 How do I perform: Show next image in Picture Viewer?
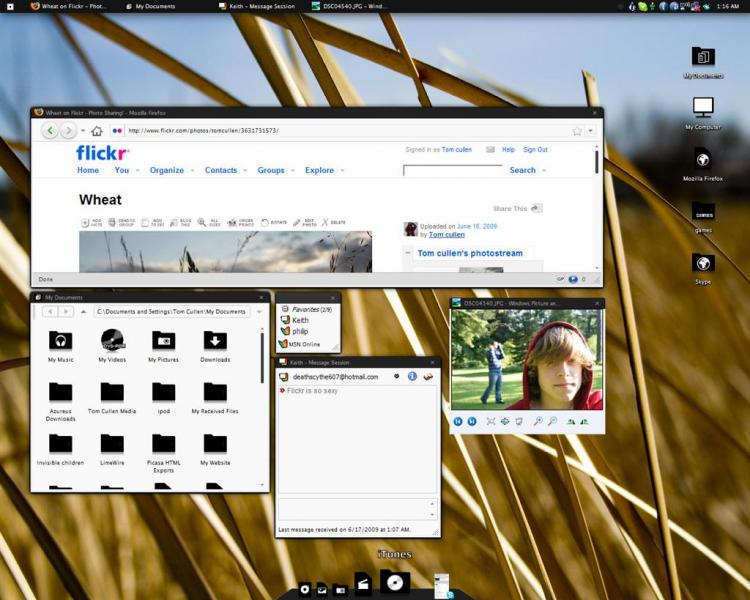[472, 422]
